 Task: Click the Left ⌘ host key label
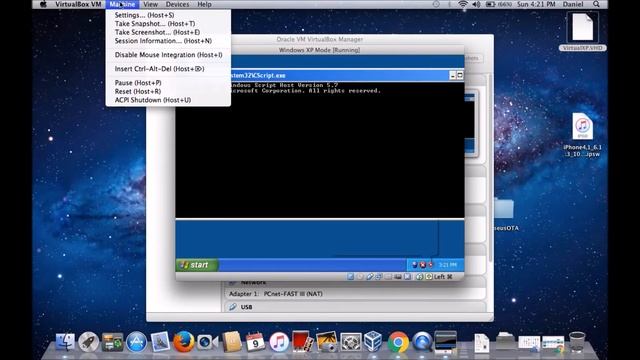(x=443, y=277)
